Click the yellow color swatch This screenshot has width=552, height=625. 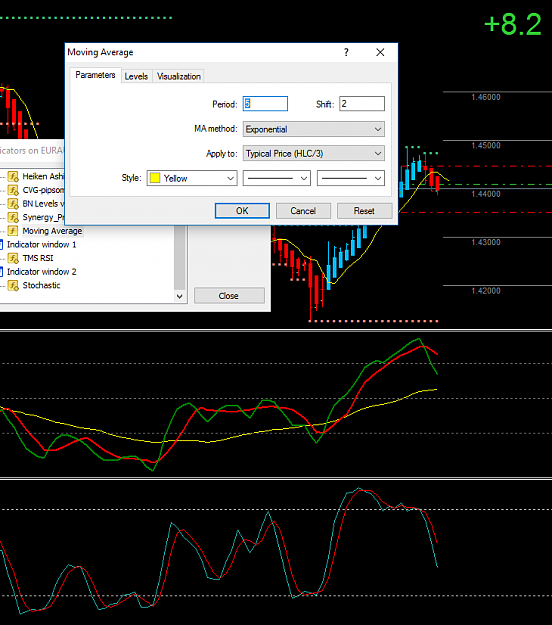tap(155, 178)
